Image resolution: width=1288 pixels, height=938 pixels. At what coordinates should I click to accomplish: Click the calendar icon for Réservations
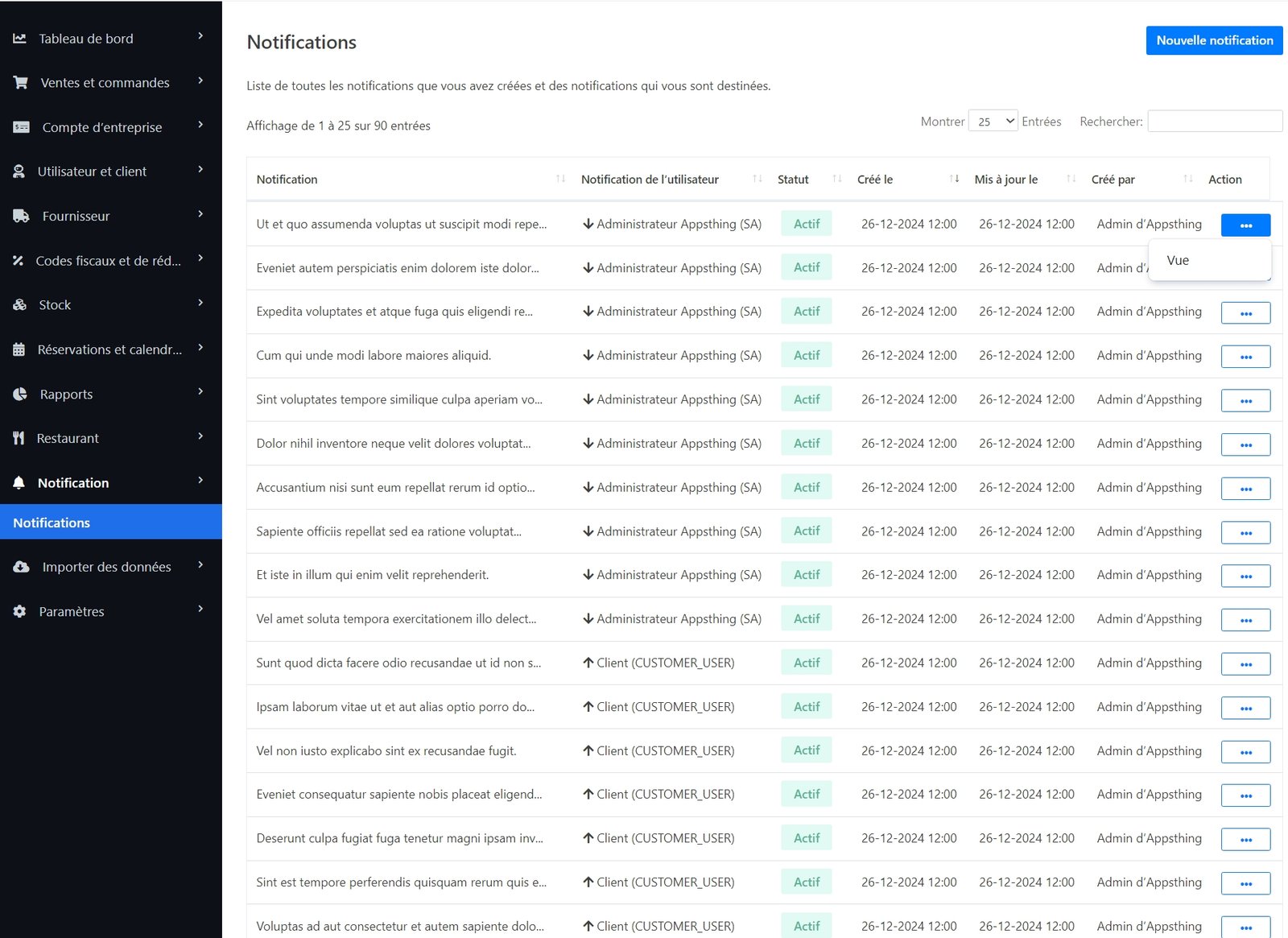tap(19, 349)
